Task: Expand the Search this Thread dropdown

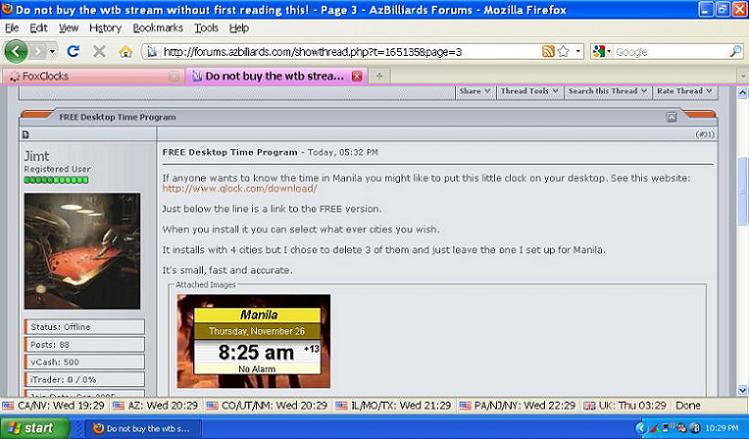Action: pyautogui.click(x=607, y=91)
